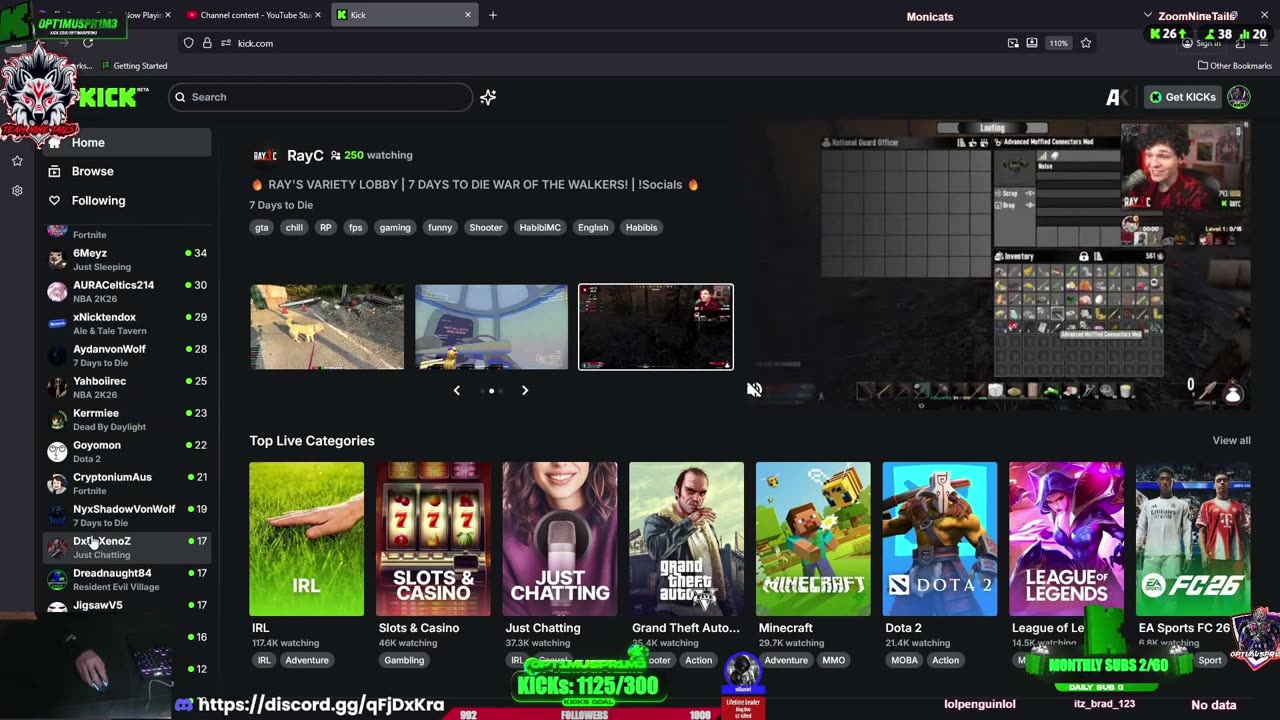Select the dog street stream thumbnail
The height and width of the screenshot is (720, 1280).
(x=327, y=327)
